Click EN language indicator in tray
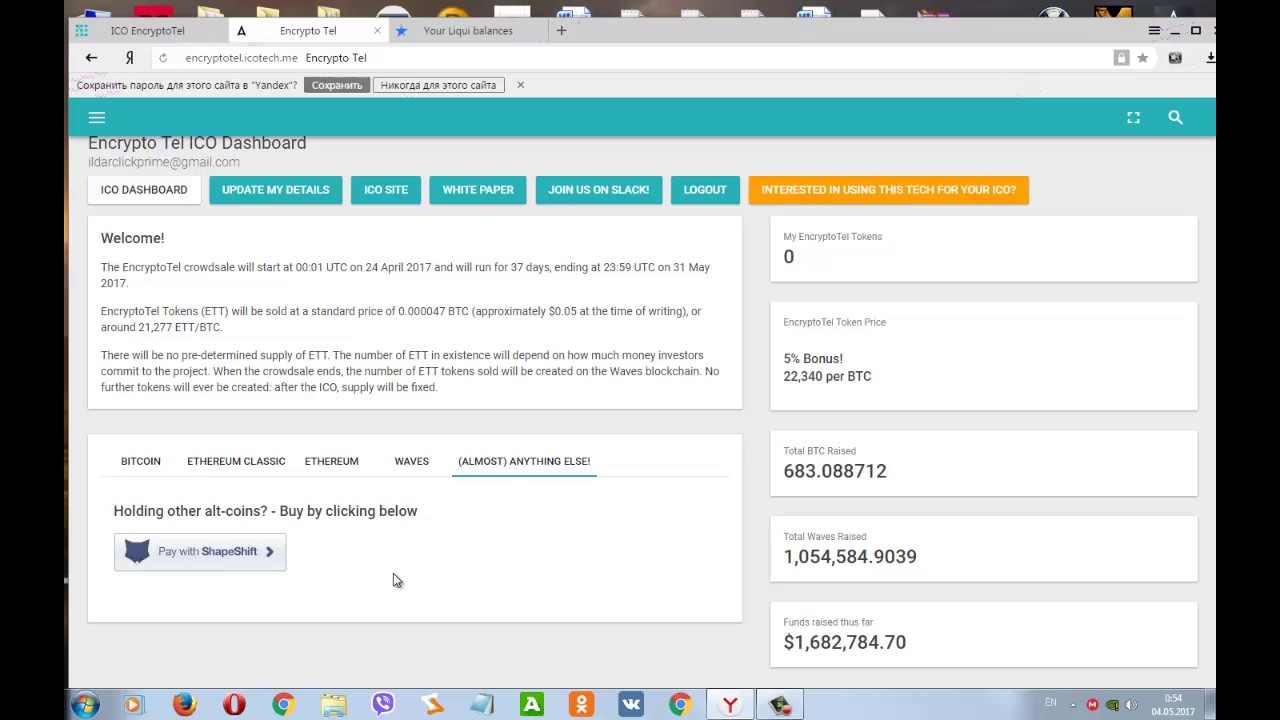 [x=1050, y=703]
